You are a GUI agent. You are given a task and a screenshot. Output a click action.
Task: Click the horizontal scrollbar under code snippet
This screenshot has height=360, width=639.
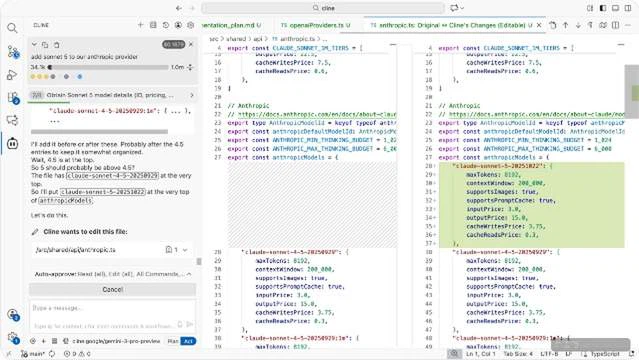(99, 131)
